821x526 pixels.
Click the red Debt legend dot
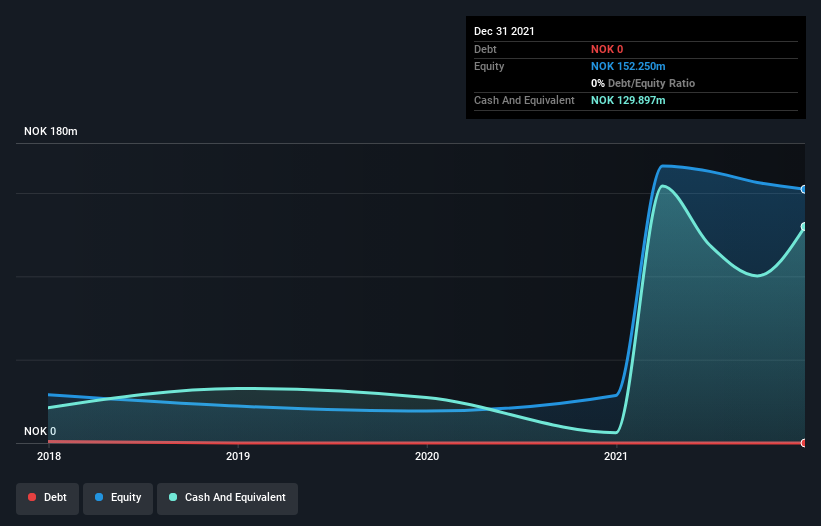coord(32,497)
